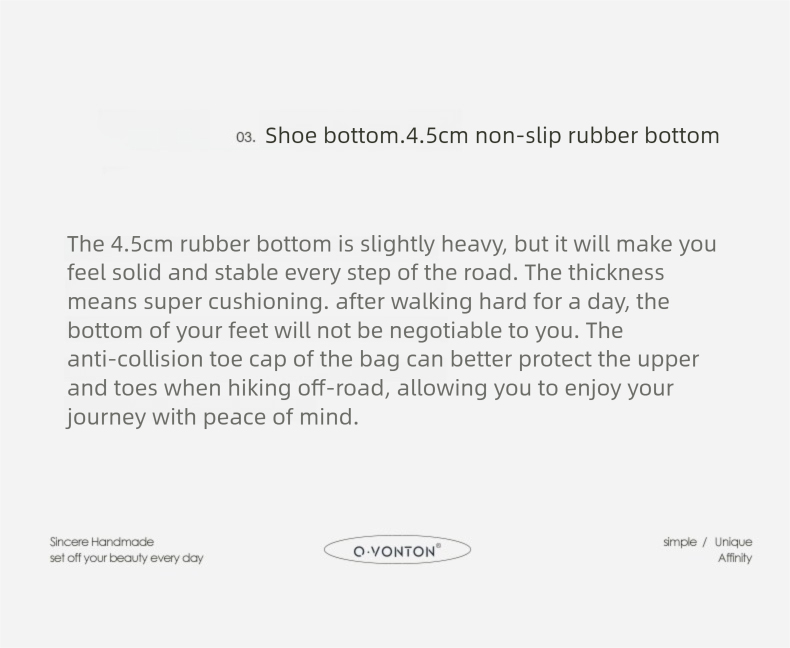Click the "Sincere Handmade" text

tap(102, 542)
